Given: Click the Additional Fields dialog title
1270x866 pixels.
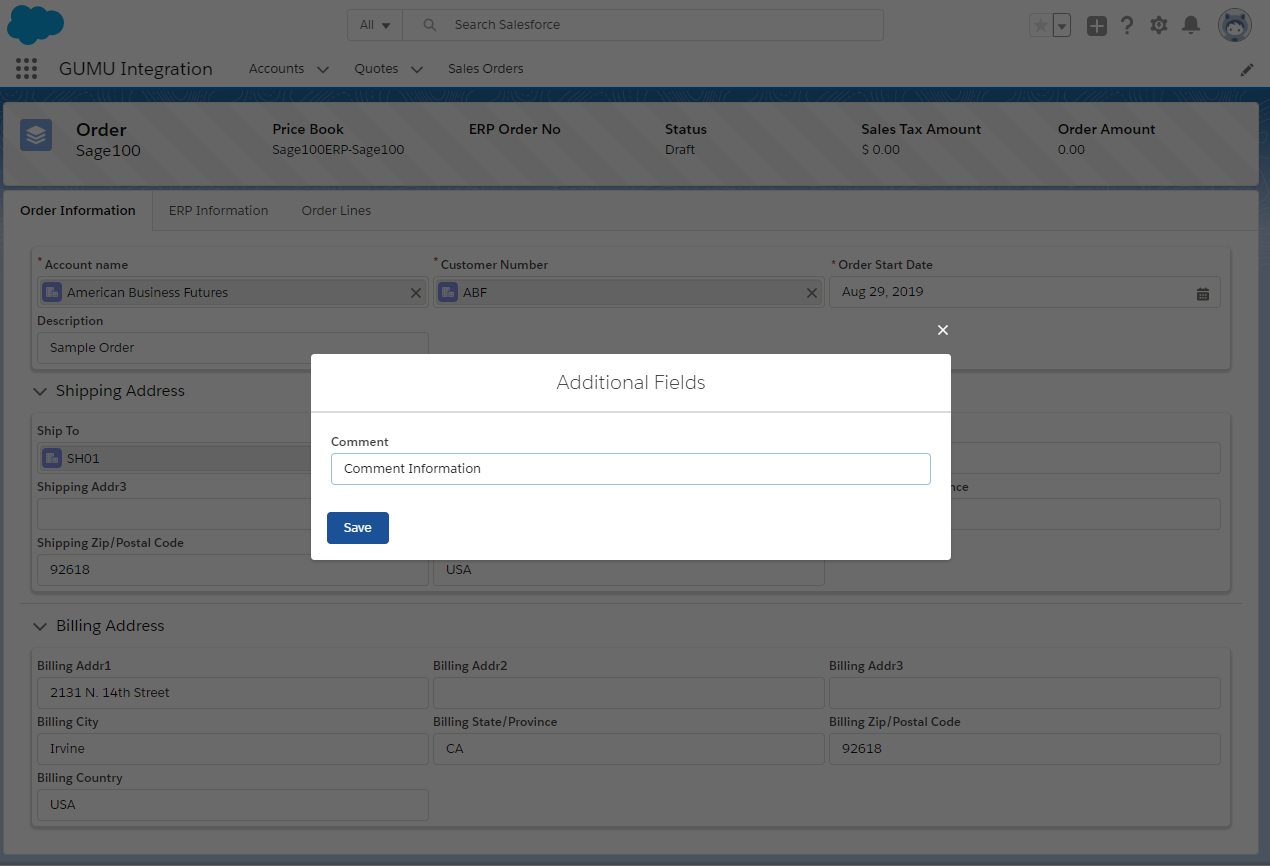Looking at the screenshot, I should [631, 383].
